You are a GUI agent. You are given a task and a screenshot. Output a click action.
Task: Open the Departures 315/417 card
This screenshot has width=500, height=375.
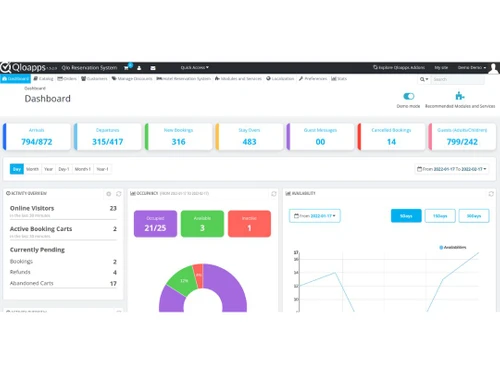tap(108, 137)
